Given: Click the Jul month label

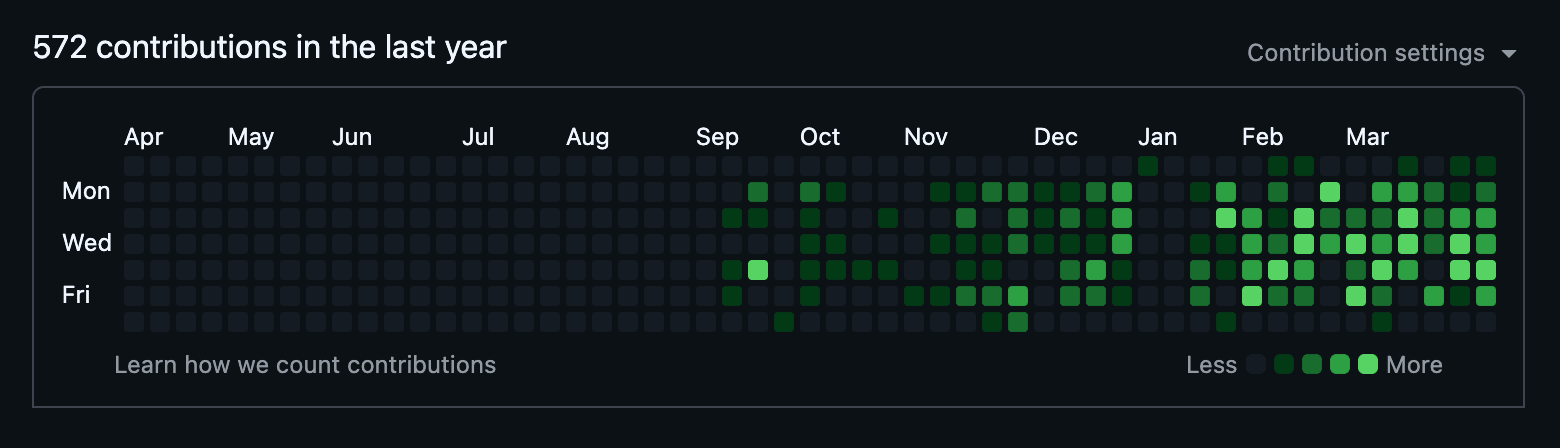Looking at the screenshot, I should 478,137.
